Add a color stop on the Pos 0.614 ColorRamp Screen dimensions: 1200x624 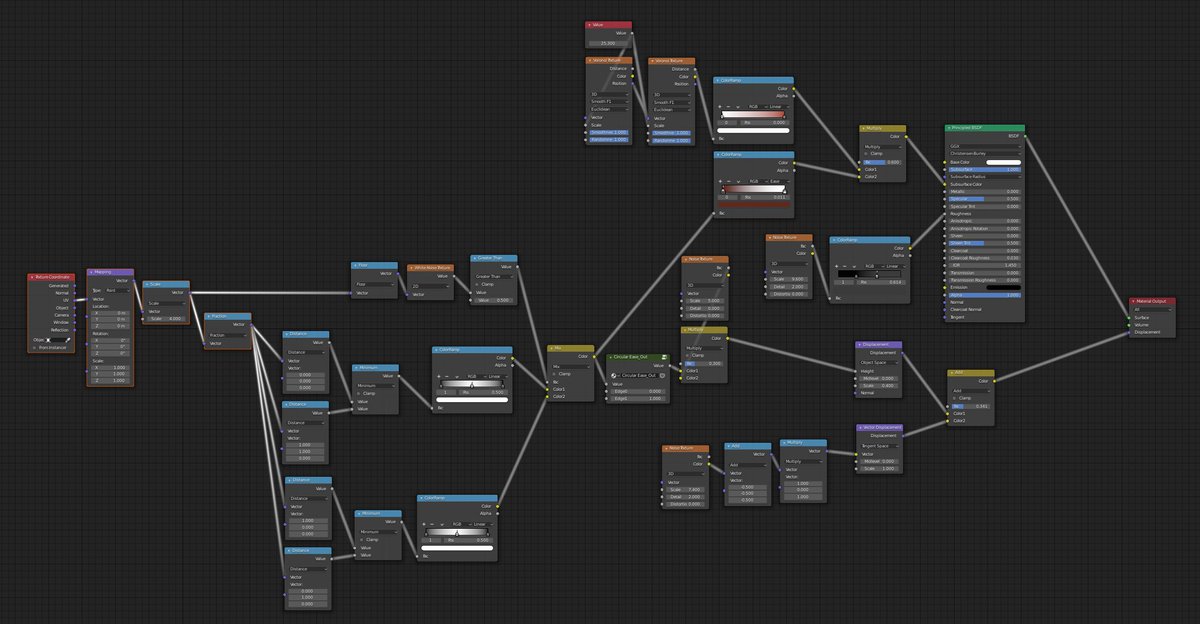tap(836, 266)
